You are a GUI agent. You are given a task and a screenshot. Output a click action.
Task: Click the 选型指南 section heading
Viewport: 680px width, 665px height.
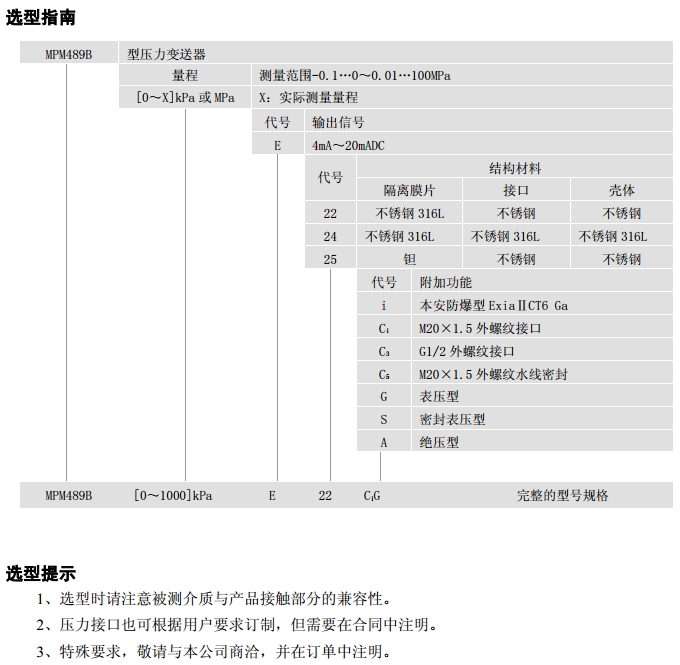(x=40, y=17)
